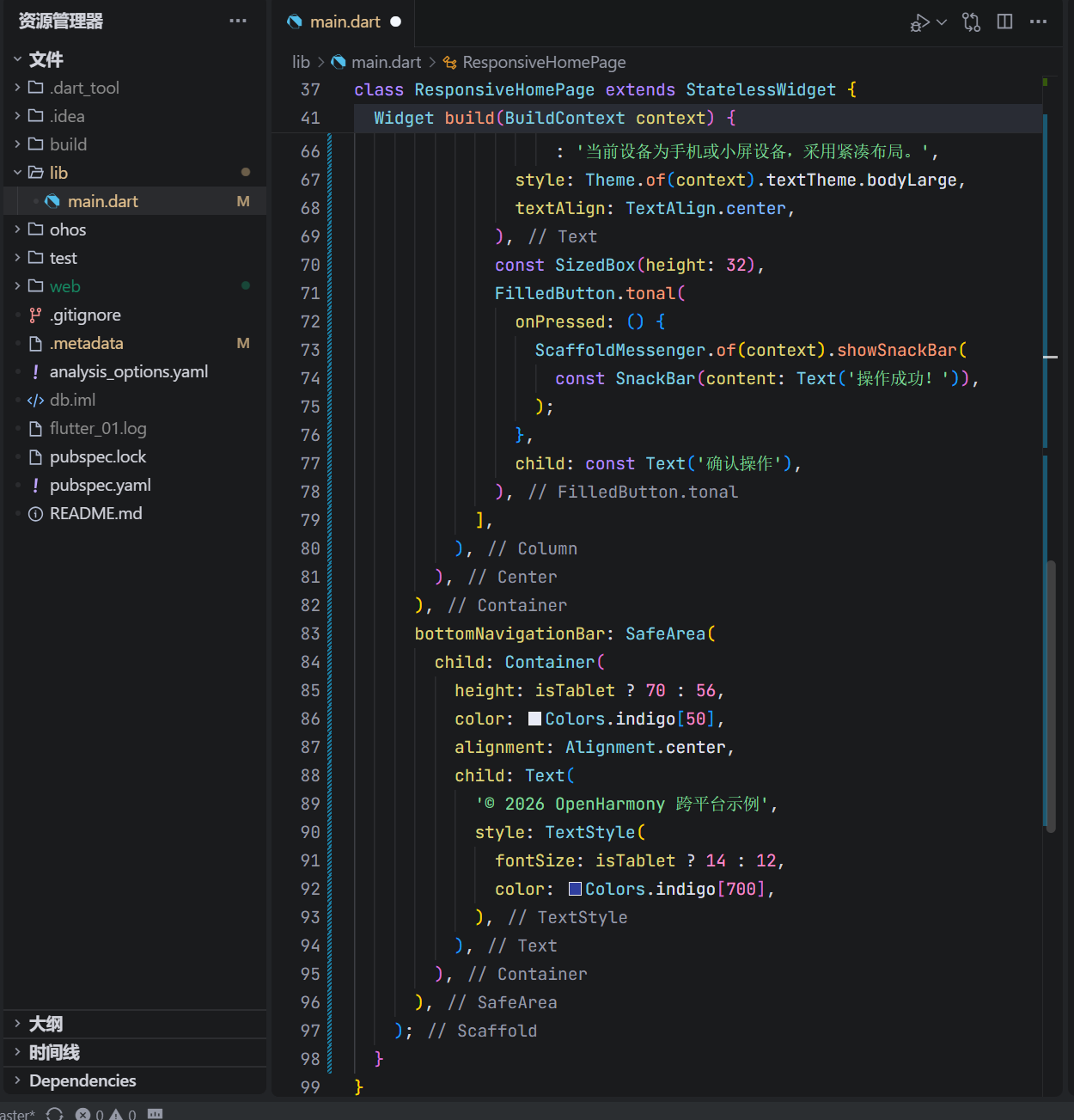The height and width of the screenshot is (1120, 1074).
Task: Click 'FilledButton.tonal(' on line 71
Action: coord(590,293)
